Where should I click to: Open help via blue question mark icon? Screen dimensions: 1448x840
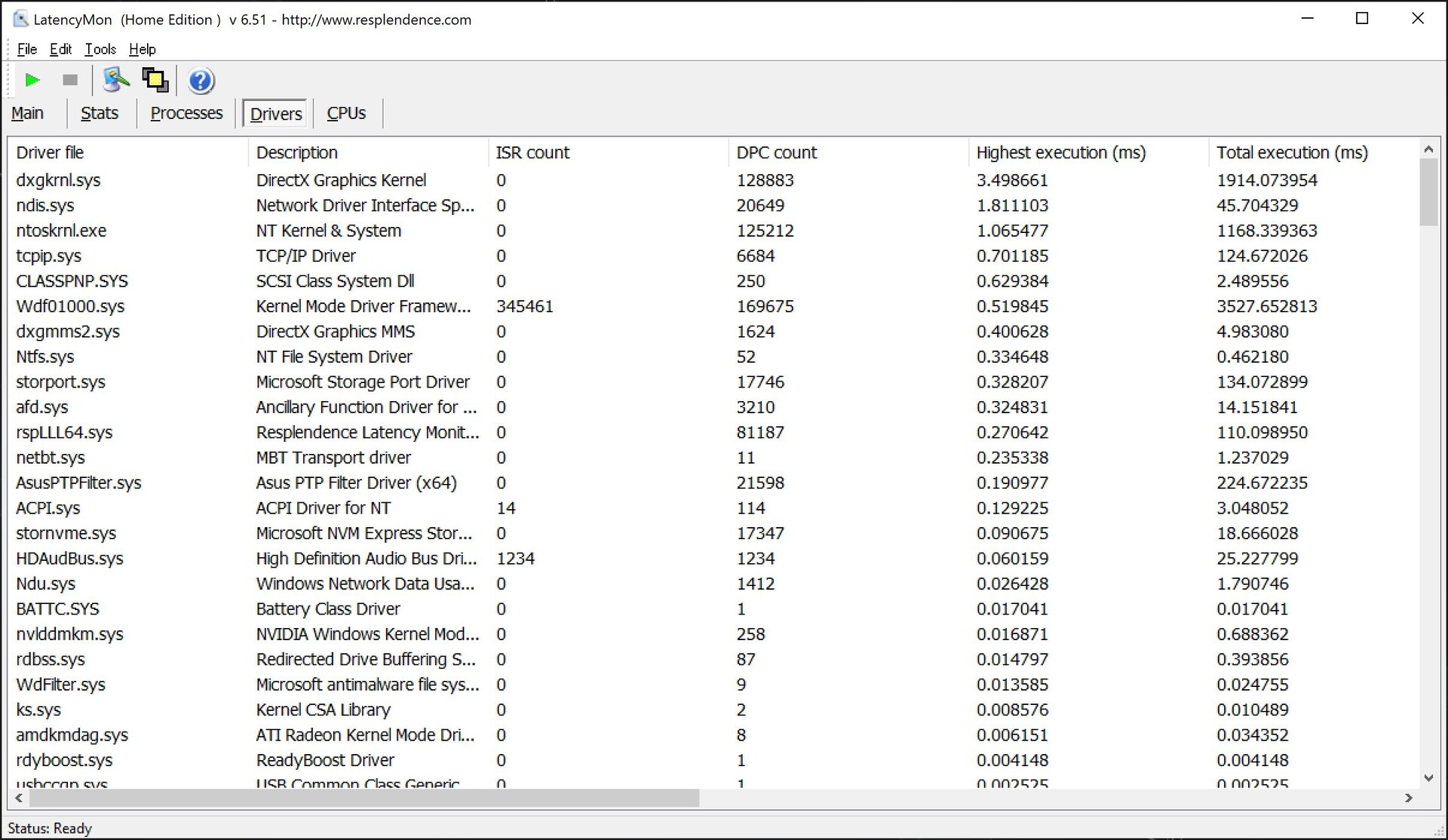(201, 81)
